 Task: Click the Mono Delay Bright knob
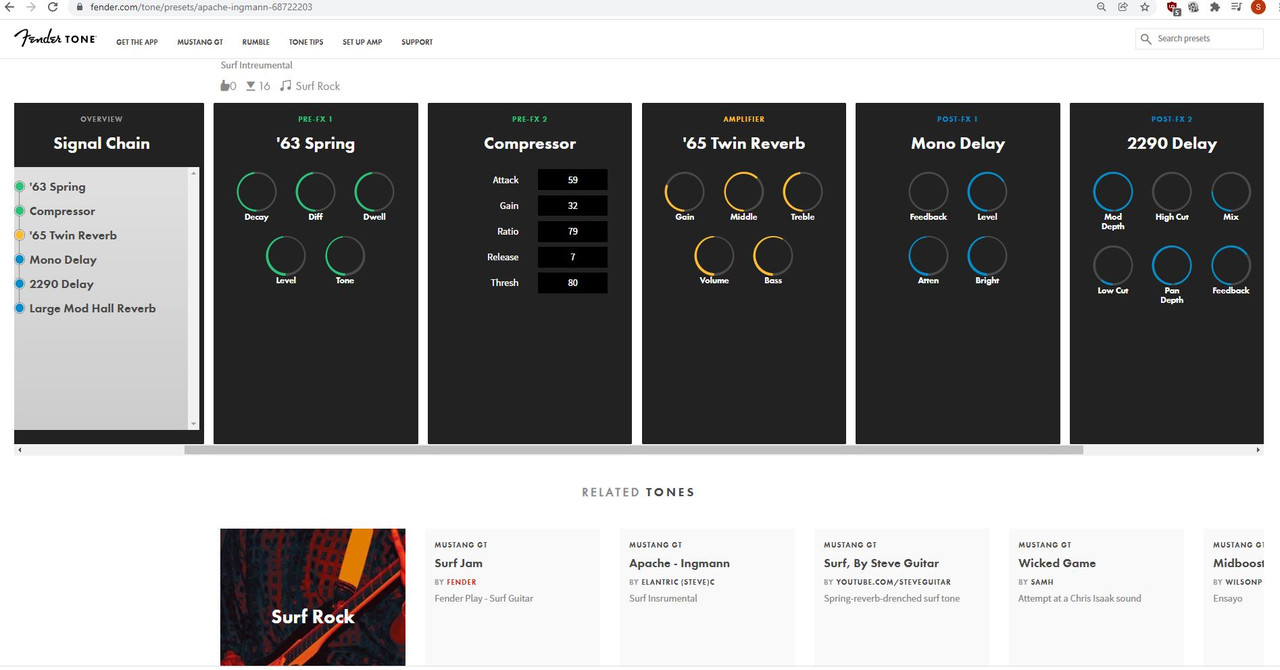click(987, 255)
